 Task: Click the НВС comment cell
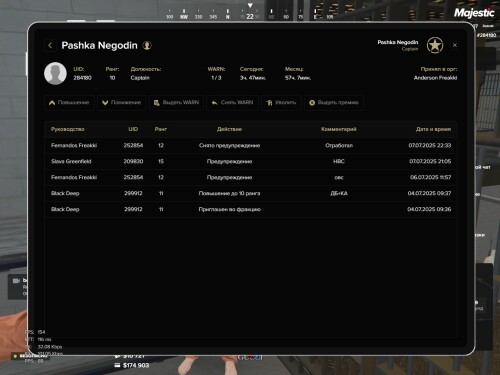(339, 161)
